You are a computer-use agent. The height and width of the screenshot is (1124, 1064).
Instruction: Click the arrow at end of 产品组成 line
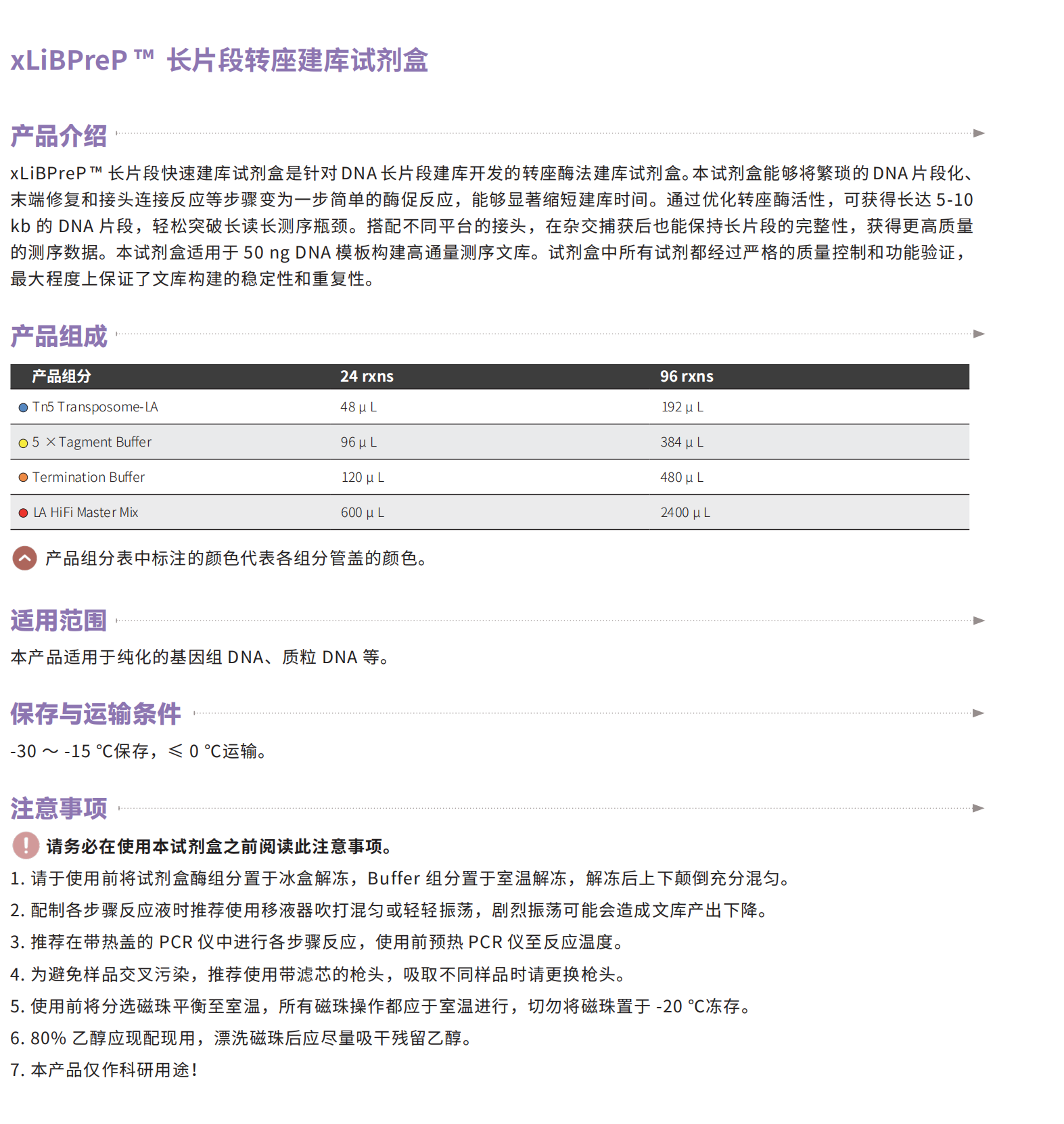(x=979, y=334)
